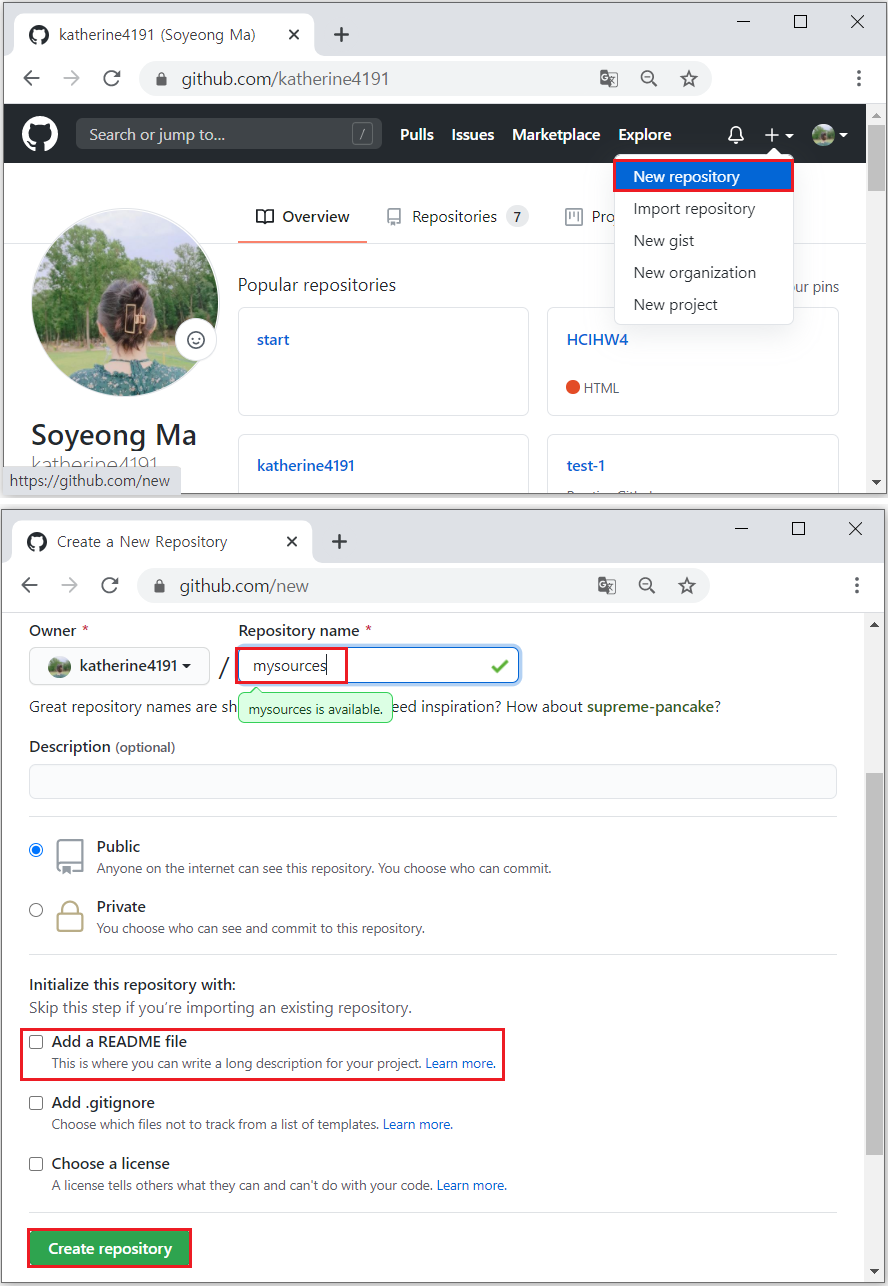
Task: Select New repository from dropdown menu
Action: click(x=704, y=176)
